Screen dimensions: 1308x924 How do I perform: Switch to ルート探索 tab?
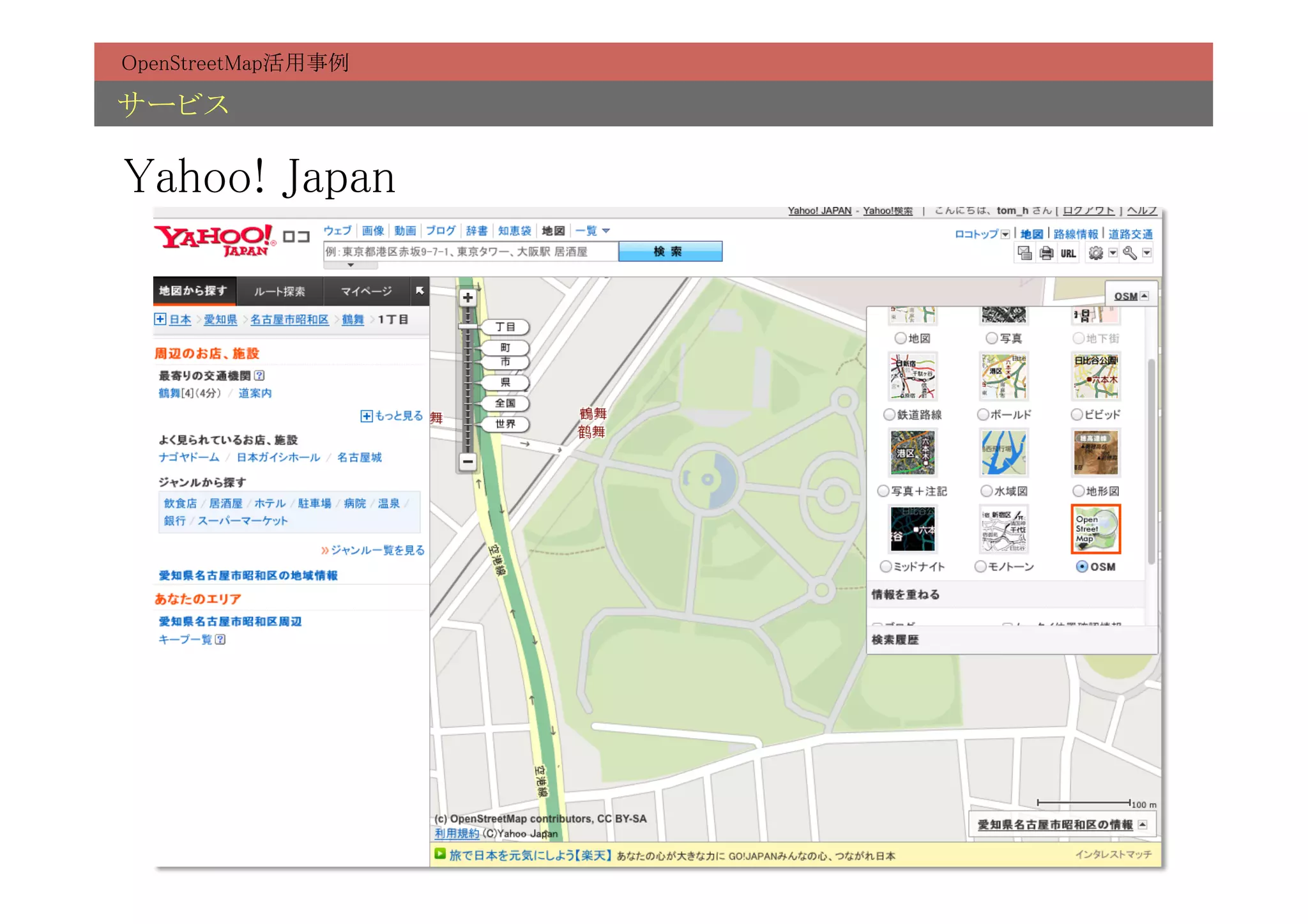280,291
